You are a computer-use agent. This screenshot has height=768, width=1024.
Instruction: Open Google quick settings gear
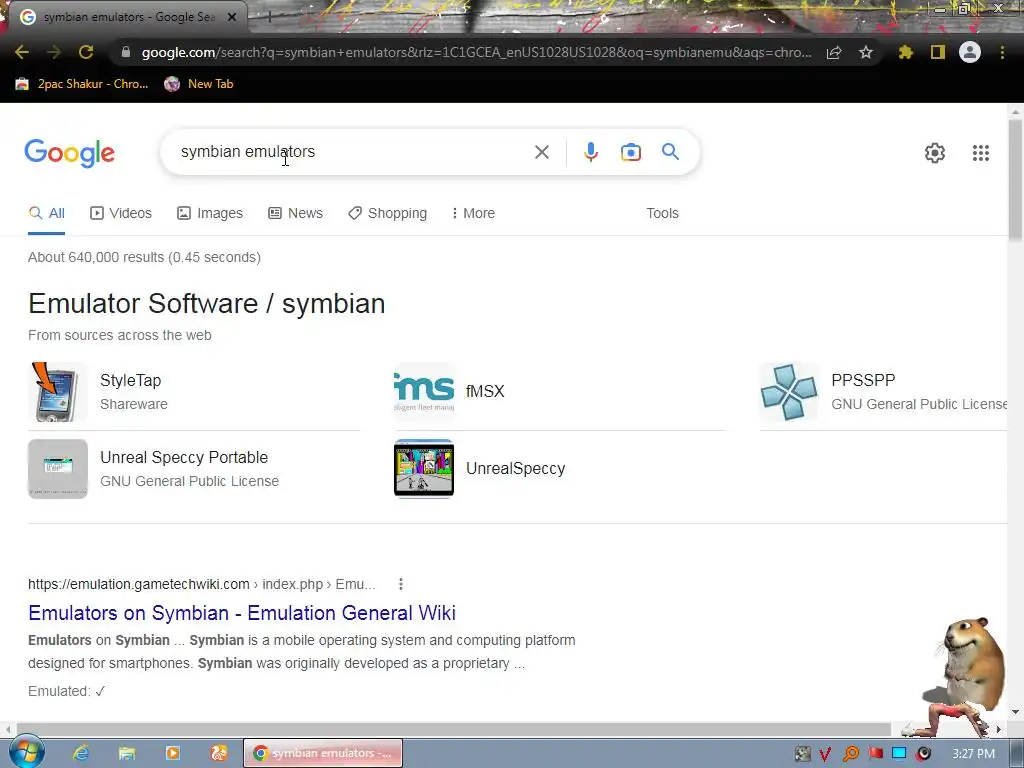935,153
